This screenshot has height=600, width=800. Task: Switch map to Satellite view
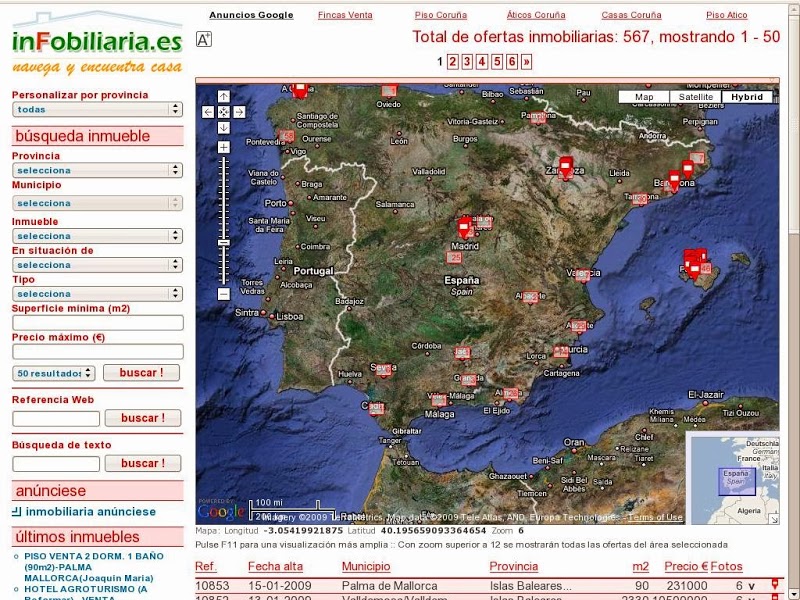[x=696, y=97]
